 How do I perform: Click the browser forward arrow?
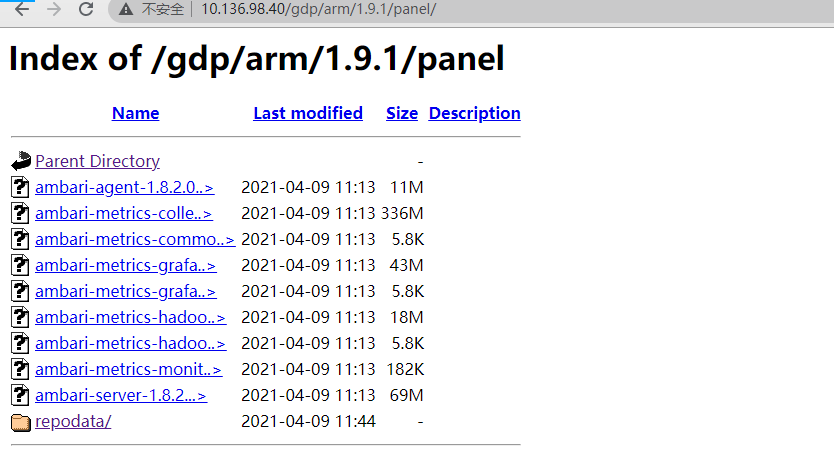tap(54, 9)
